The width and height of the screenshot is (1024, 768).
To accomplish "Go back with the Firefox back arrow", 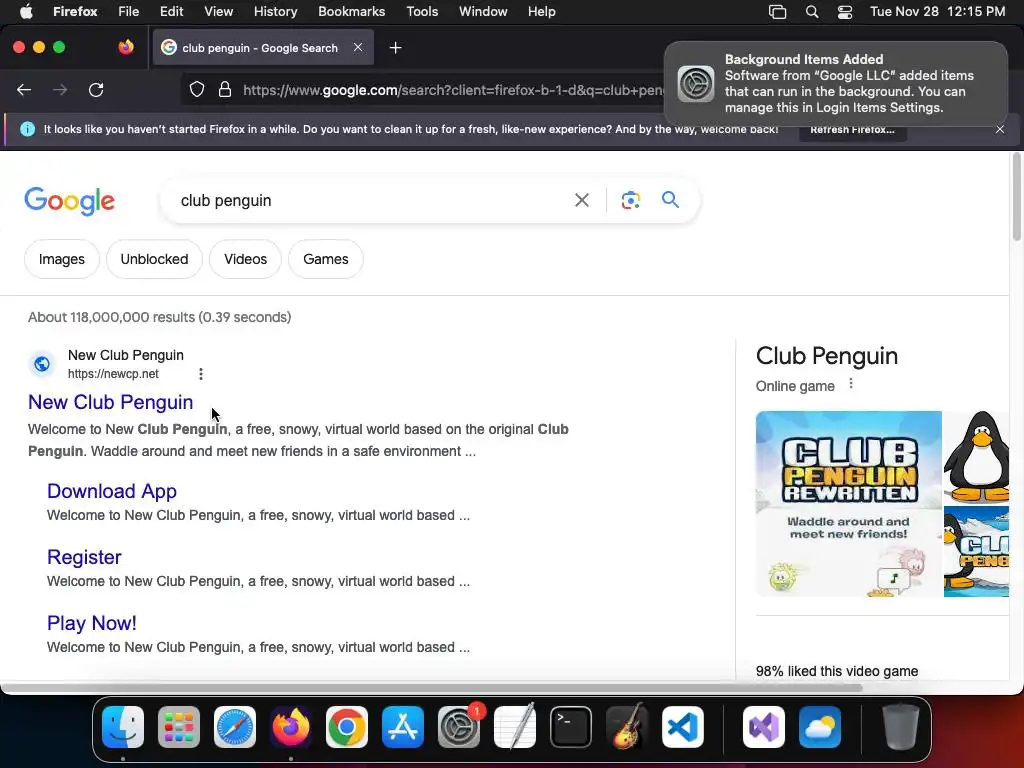I will [24, 90].
